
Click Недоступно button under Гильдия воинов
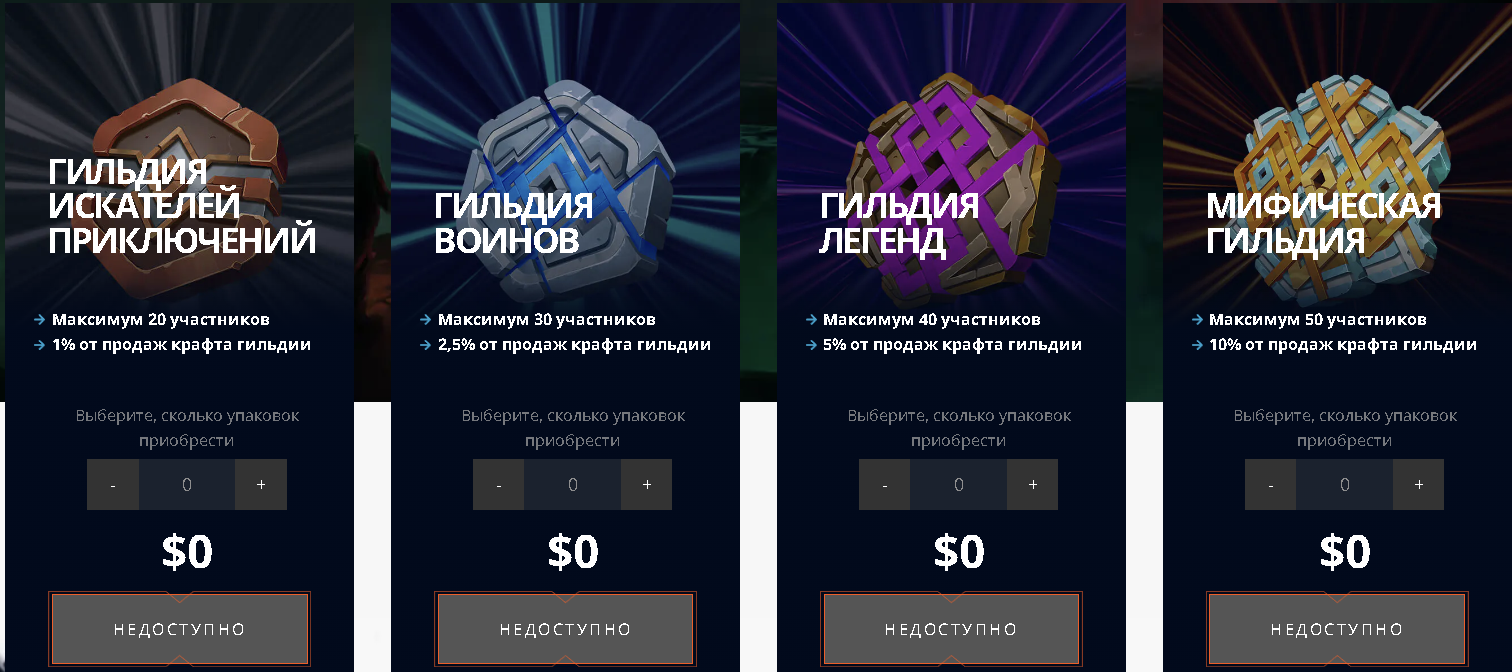click(566, 629)
